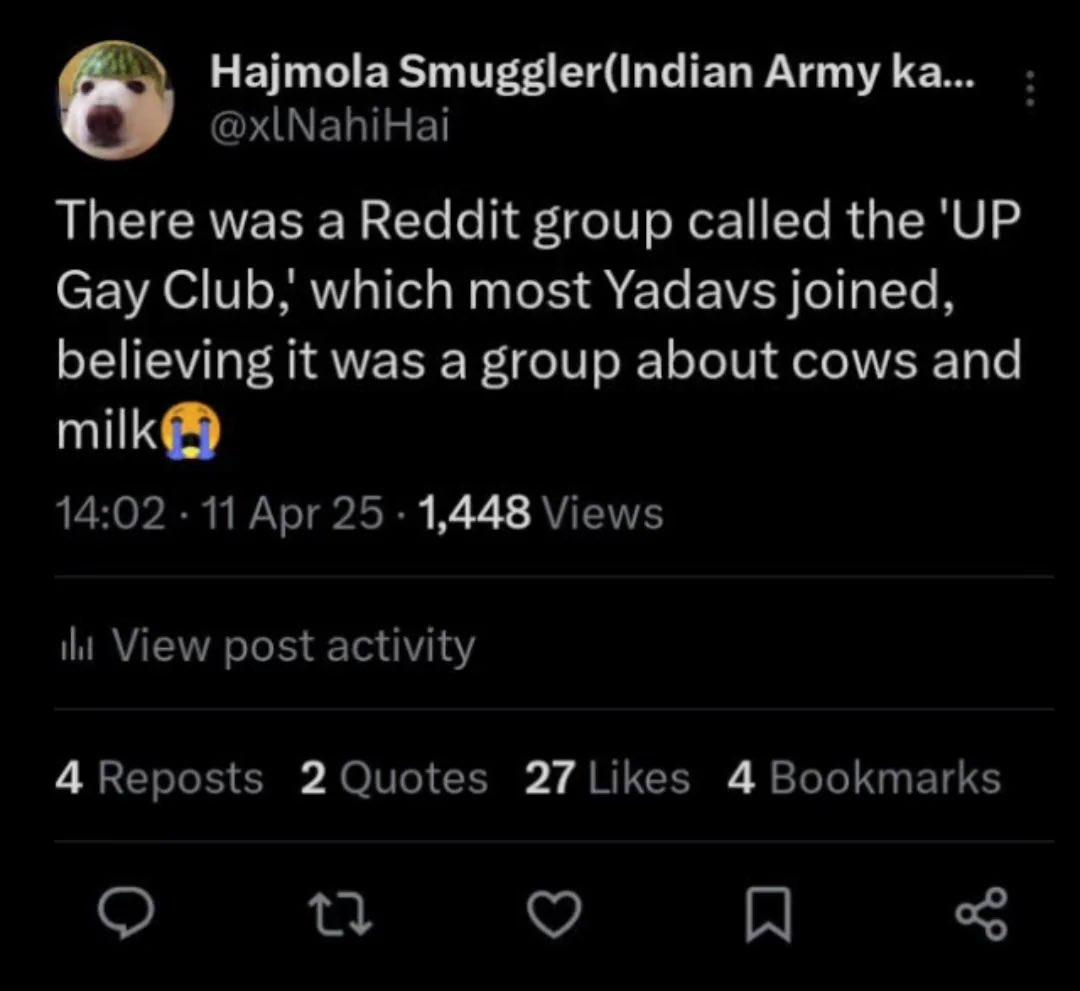Open the three-dot more options menu
Screen dimensions: 1080x991
click(1028, 91)
